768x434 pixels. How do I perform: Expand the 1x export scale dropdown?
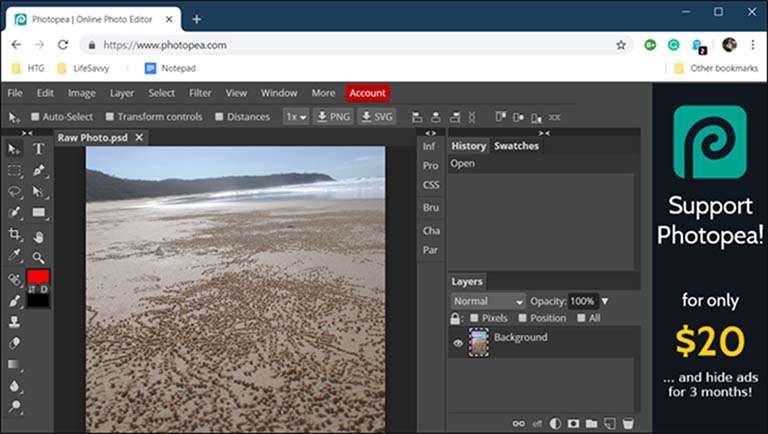coord(295,117)
